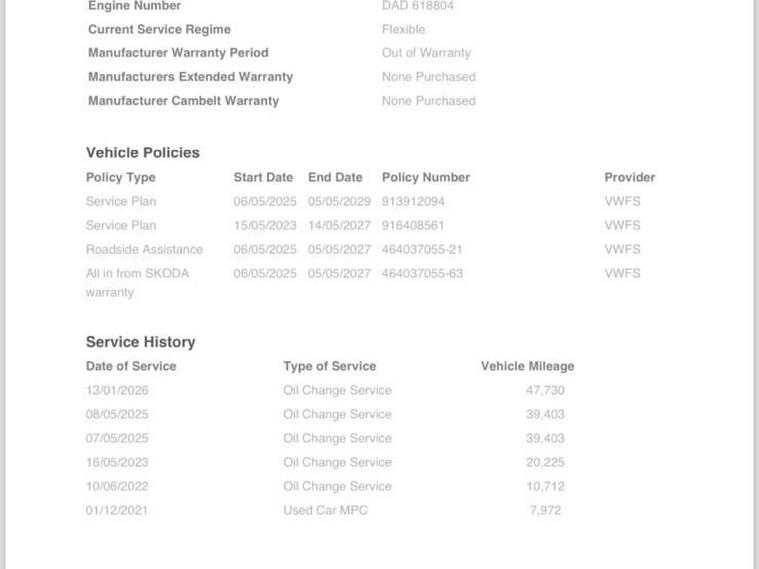This screenshot has height=569, width=759.
Task: Click the Provider column header
Action: click(630, 177)
